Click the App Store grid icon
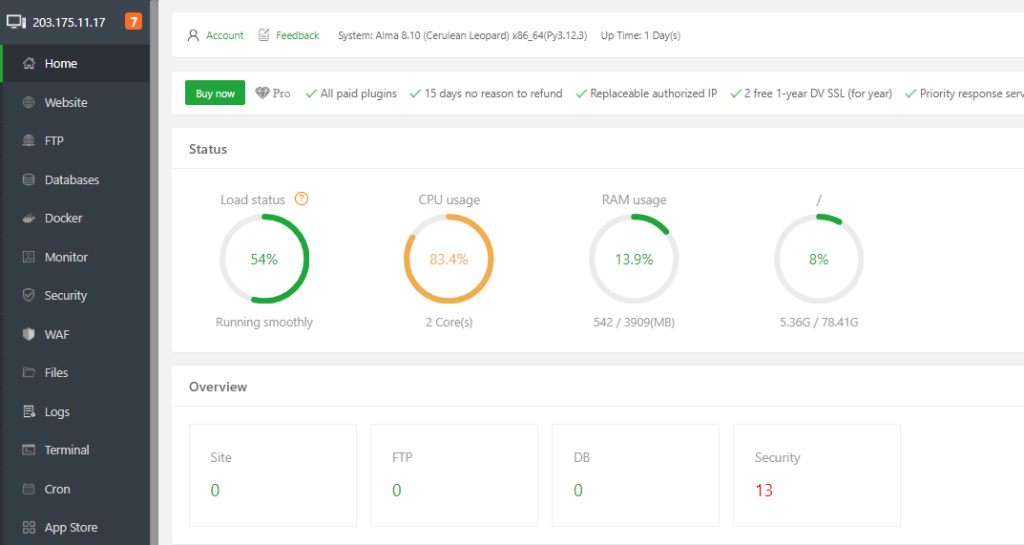 click(x=29, y=527)
